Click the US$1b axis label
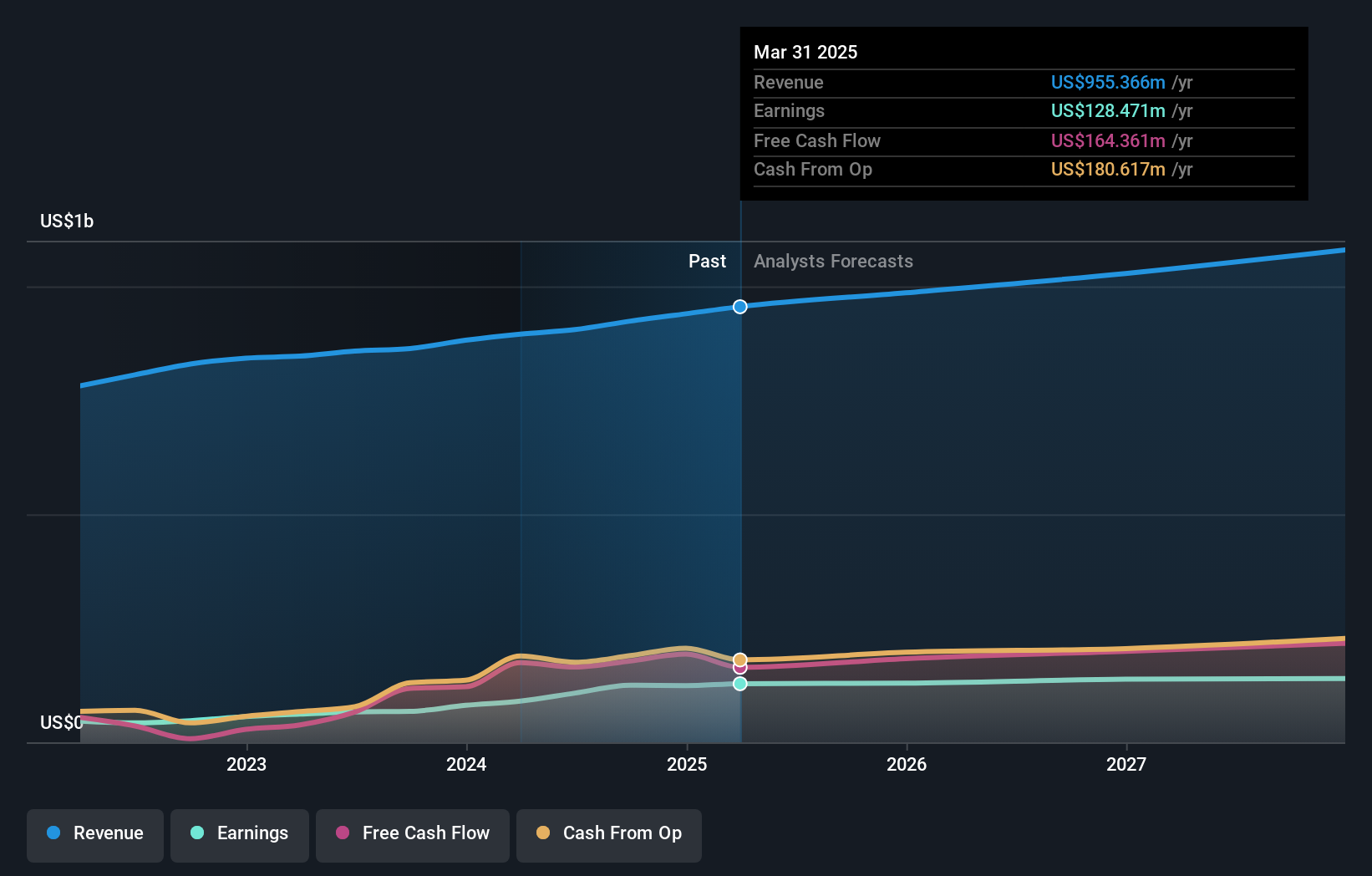This screenshot has height=876, width=1372. click(67, 221)
